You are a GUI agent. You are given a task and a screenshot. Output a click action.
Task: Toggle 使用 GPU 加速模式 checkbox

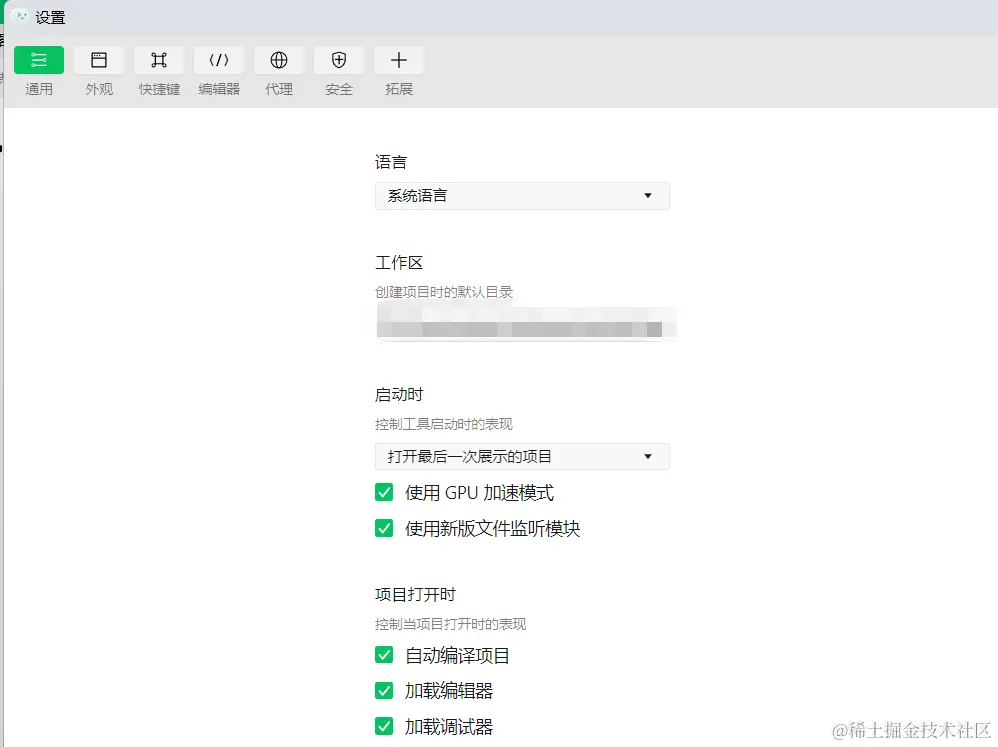pyautogui.click(x=384, y=492)
